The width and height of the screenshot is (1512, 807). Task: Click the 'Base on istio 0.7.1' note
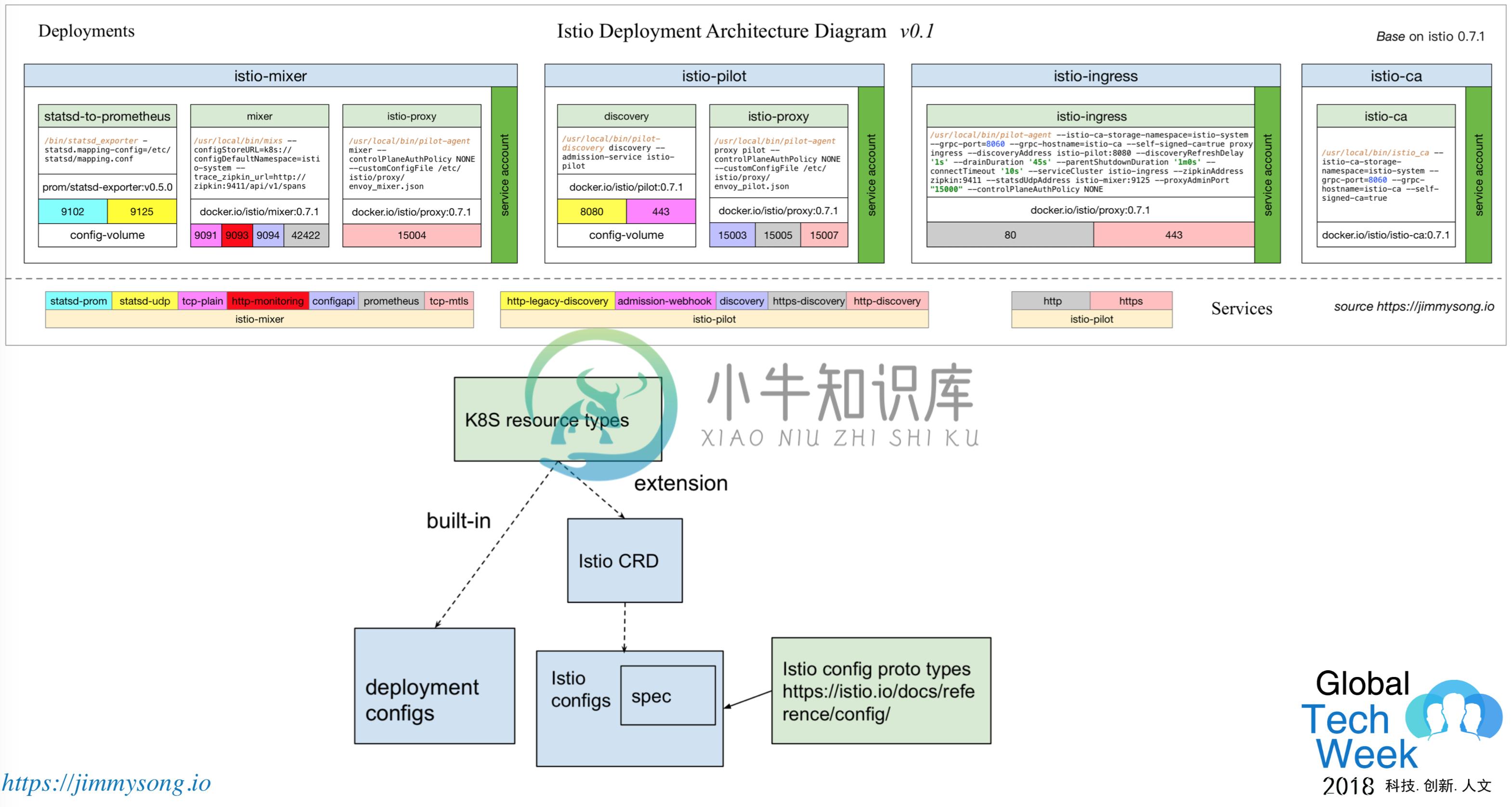point(1430,37)
